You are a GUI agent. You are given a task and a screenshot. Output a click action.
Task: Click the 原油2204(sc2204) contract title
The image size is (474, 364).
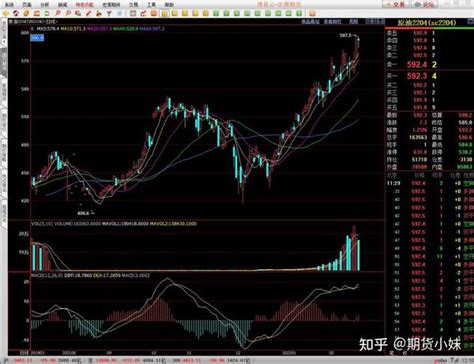[x=427, y=23]
